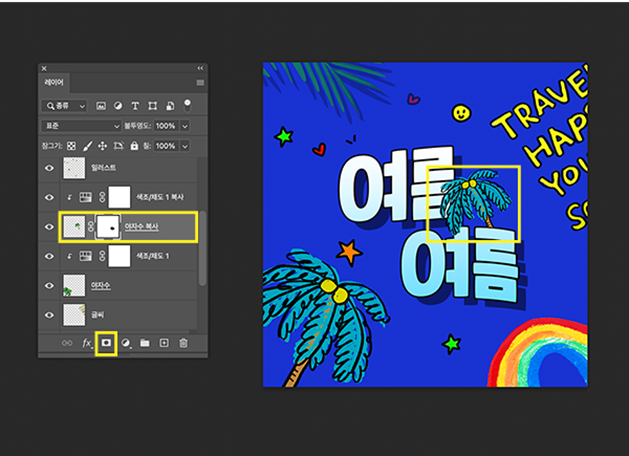Select mask thumbnail of 색조/채도 1
Image resolution: width=629 pixels, height=456 pixels.
pos(119,256)
